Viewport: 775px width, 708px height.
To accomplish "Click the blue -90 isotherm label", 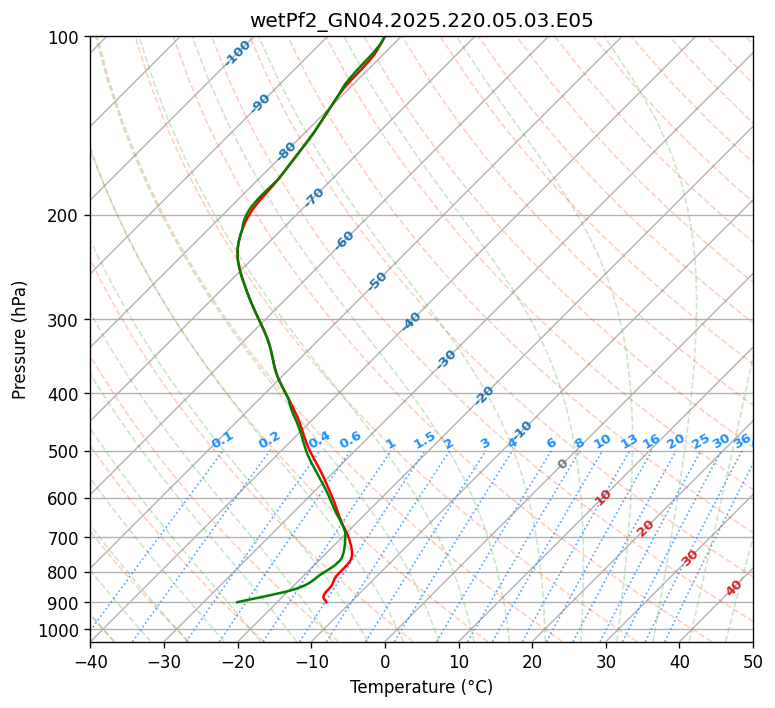I will [259, 103].
